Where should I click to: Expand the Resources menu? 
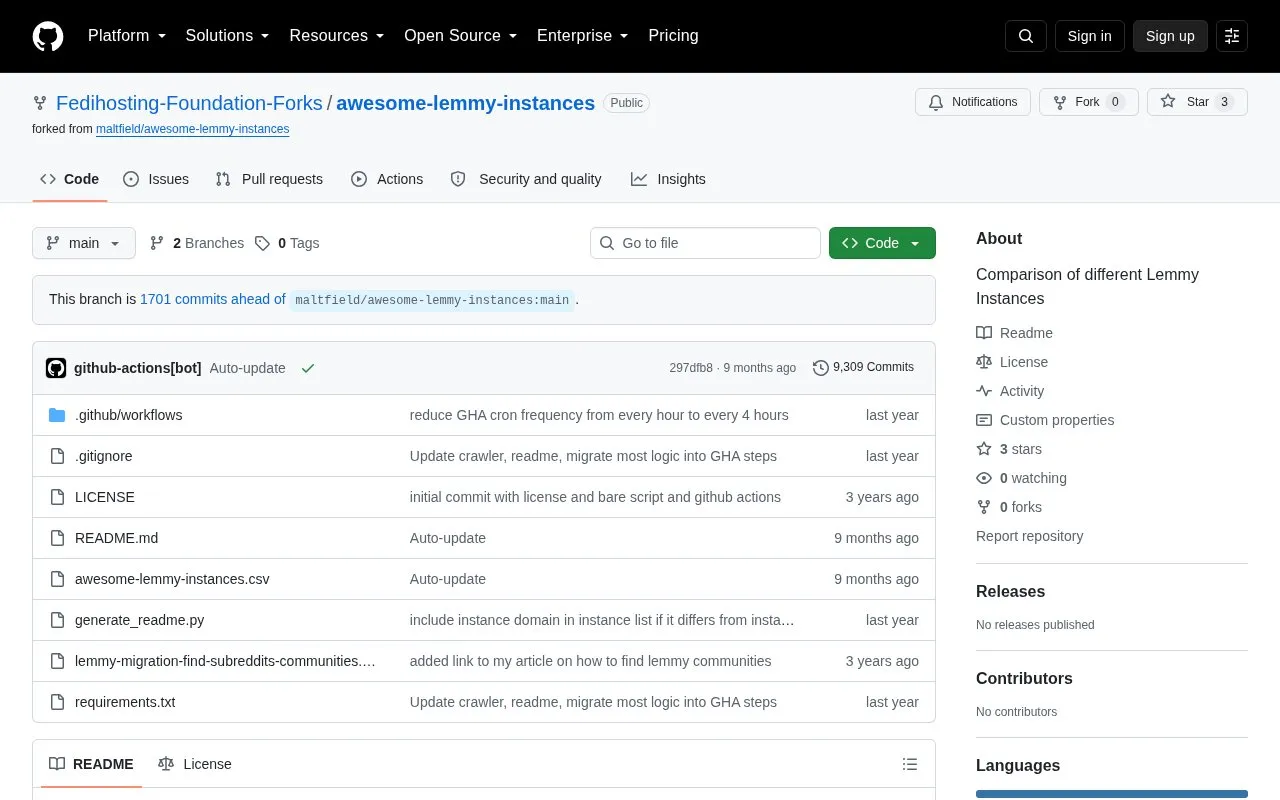[x=337, y=36]
